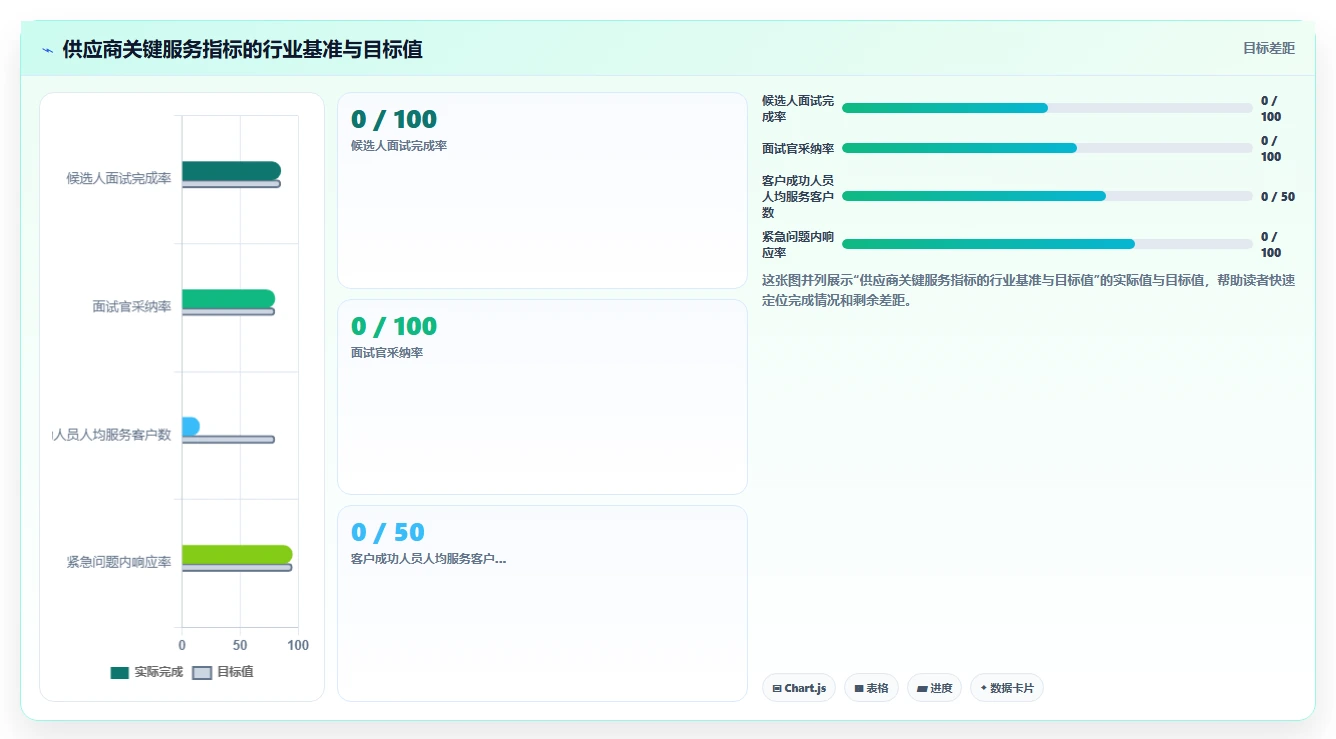Click the dark teal 候选人面试完成率 actual bar
Image resolution: width=1336 pixels, height=739 pixels.
point(231,171)
